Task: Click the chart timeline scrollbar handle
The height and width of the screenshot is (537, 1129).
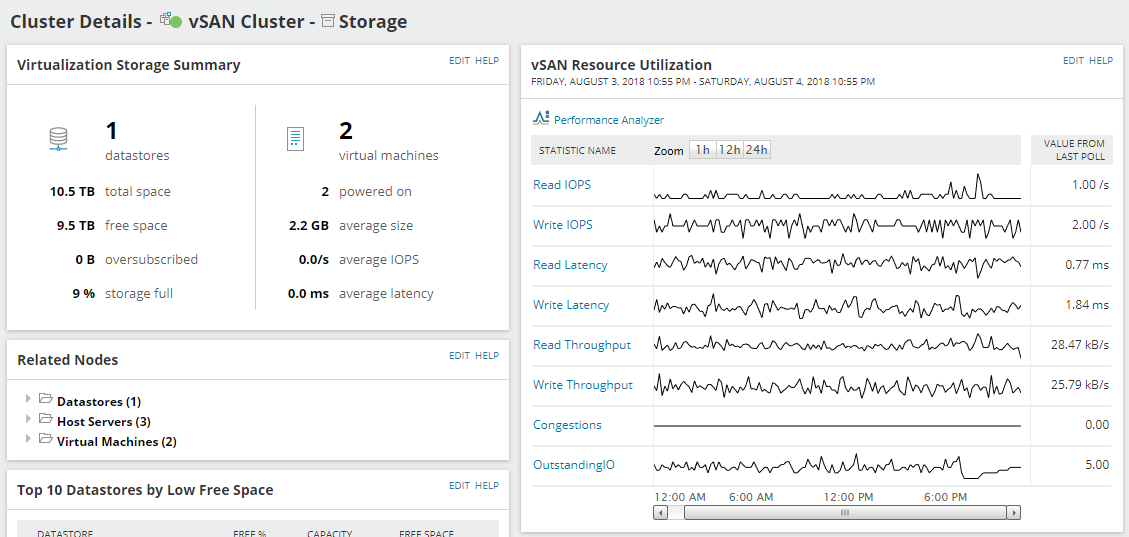Action: click(x=844, y=513)
